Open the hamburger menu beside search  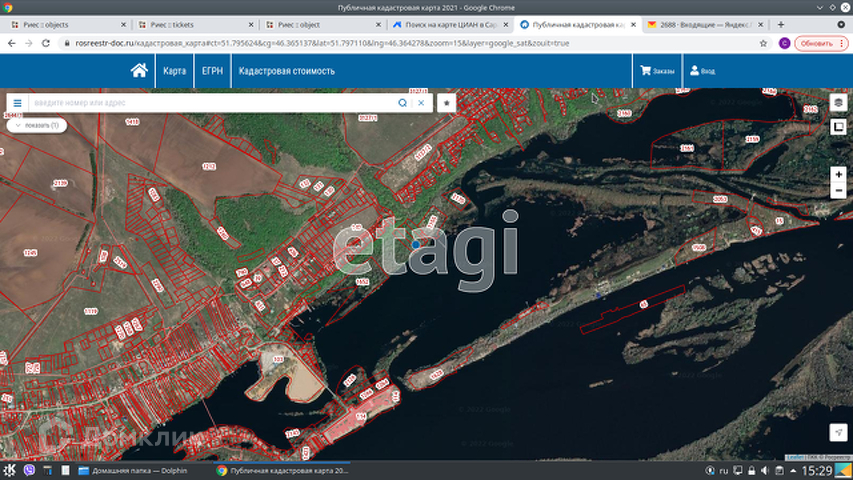[17, 103]
